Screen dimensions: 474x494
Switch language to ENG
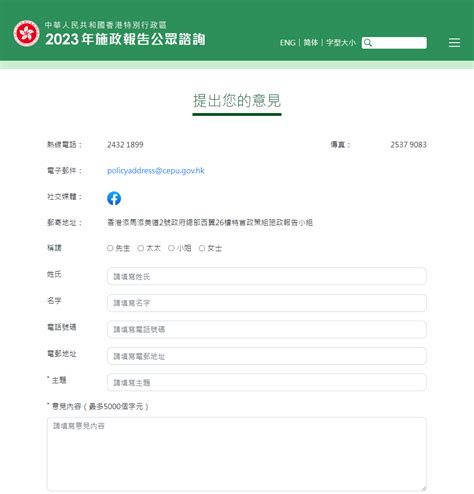(x=288, y=43)
